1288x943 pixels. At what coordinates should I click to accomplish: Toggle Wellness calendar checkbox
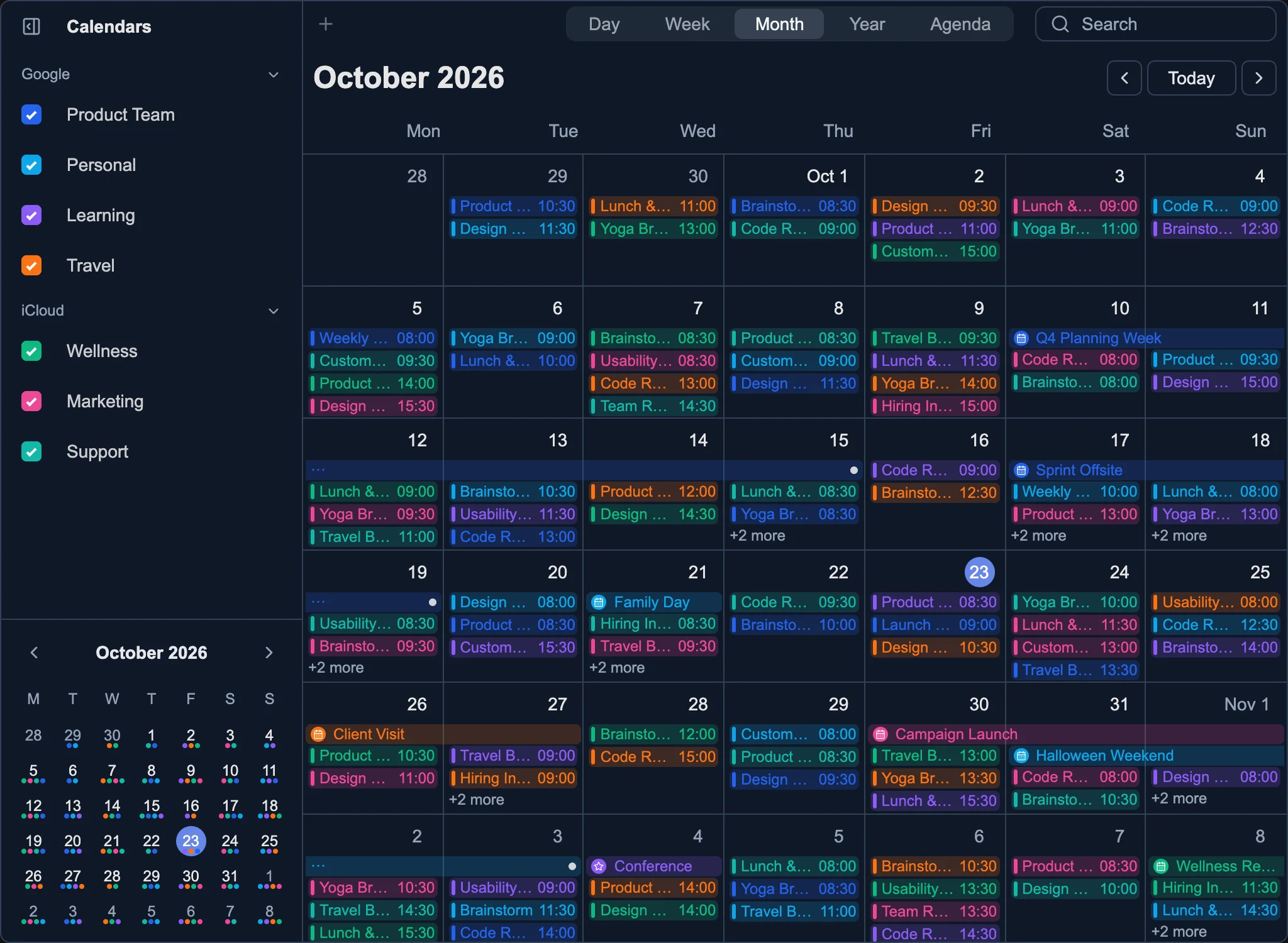click(x=31, y=351)
